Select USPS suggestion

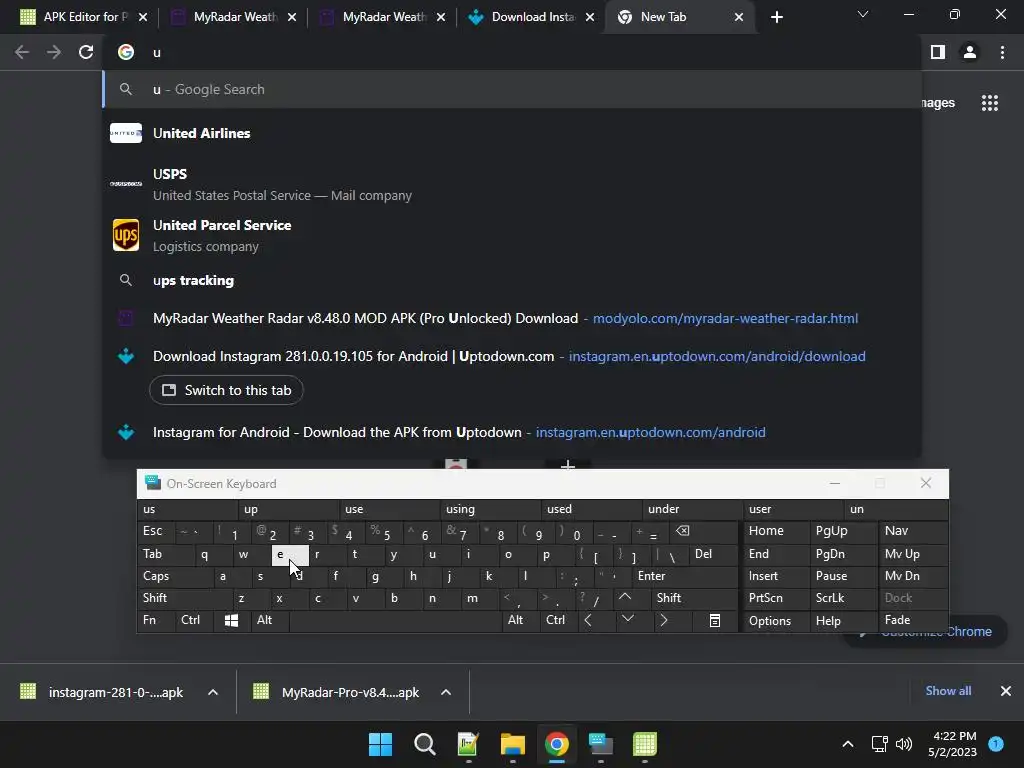[512, 184]
